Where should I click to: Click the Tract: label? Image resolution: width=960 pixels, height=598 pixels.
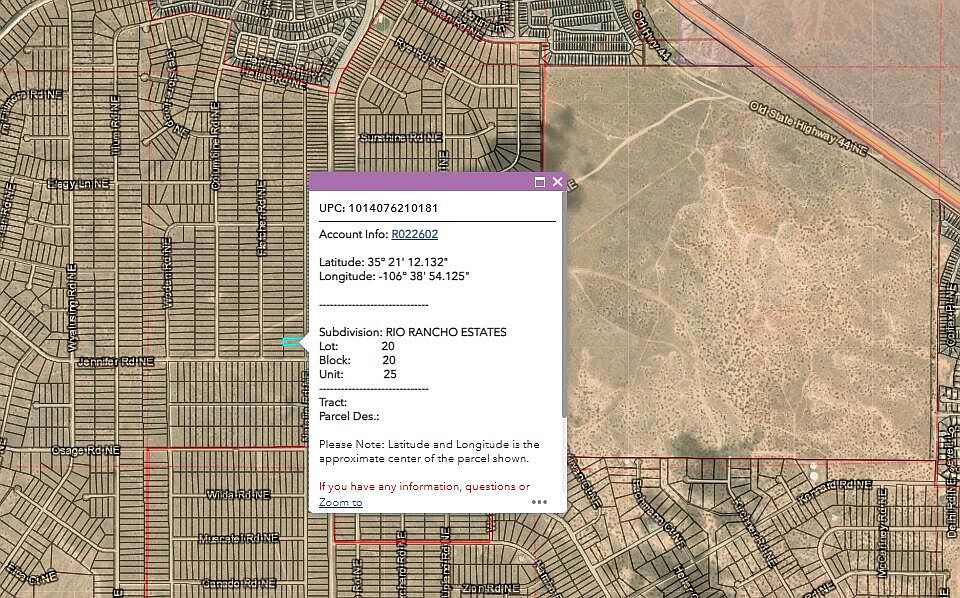click(333, 402)
